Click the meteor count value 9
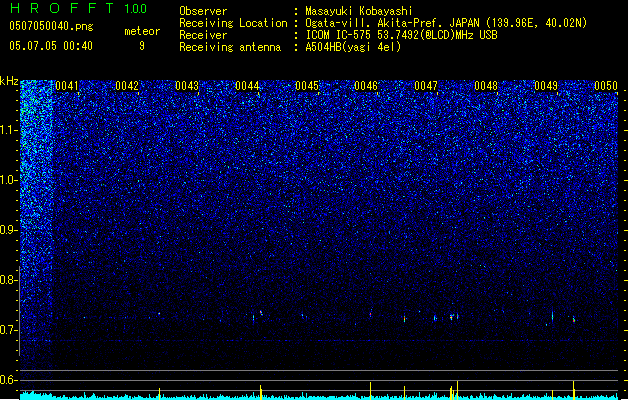 pos(142,46)
